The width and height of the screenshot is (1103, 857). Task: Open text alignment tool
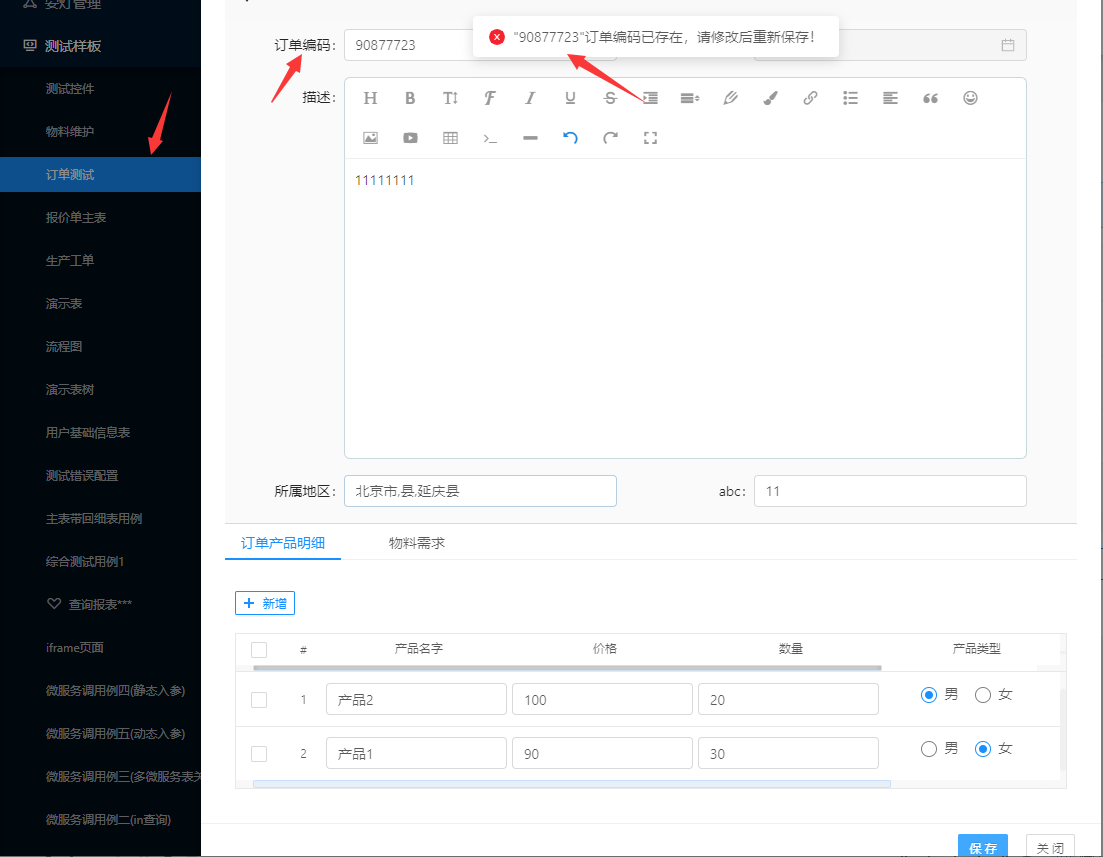[x=891, y=98]
